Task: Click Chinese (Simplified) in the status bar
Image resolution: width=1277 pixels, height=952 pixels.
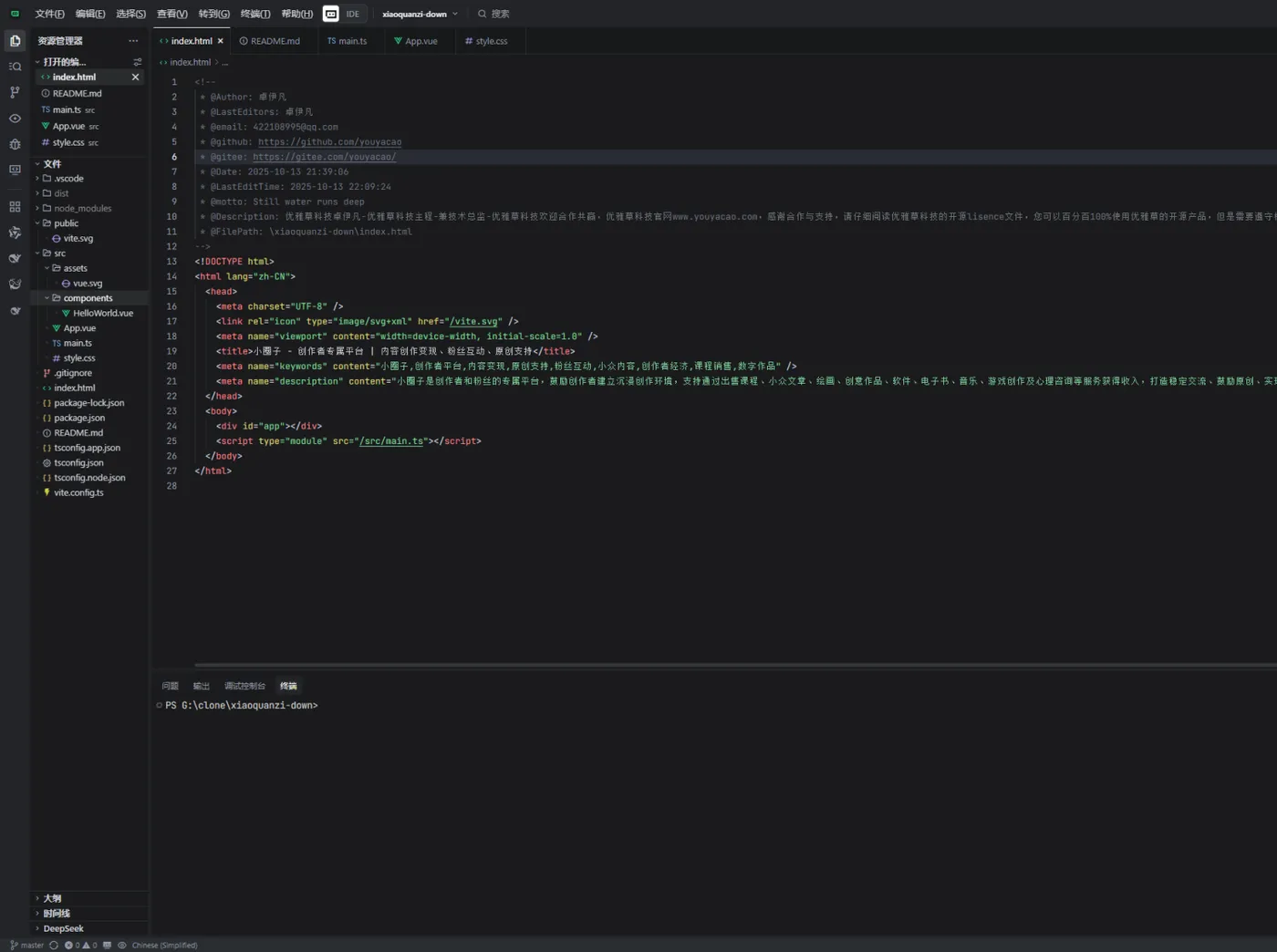Action: point(164,945)
